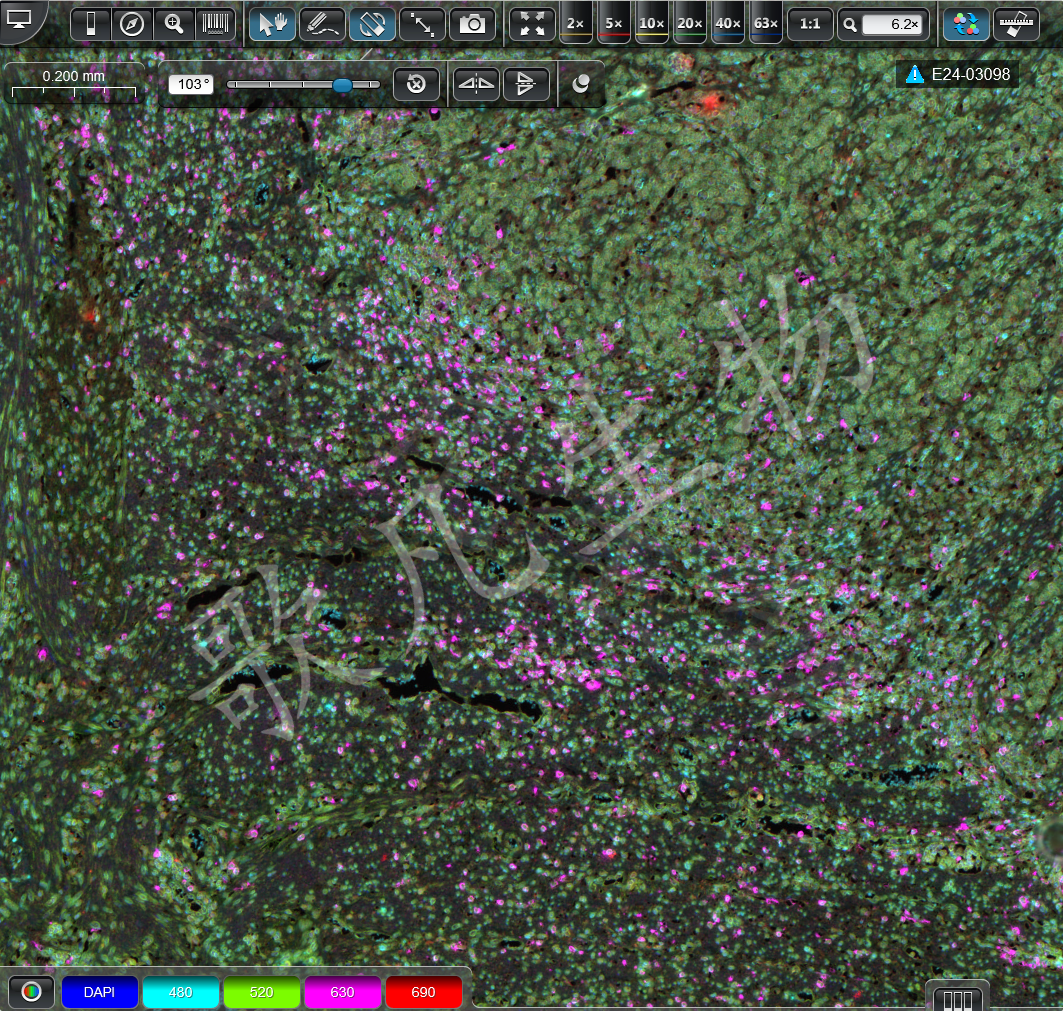Image resolution: width=1063 pixels, height=1011 pixels.
Task: Open the fluorescence color channels panel
Action: (966, 24)
